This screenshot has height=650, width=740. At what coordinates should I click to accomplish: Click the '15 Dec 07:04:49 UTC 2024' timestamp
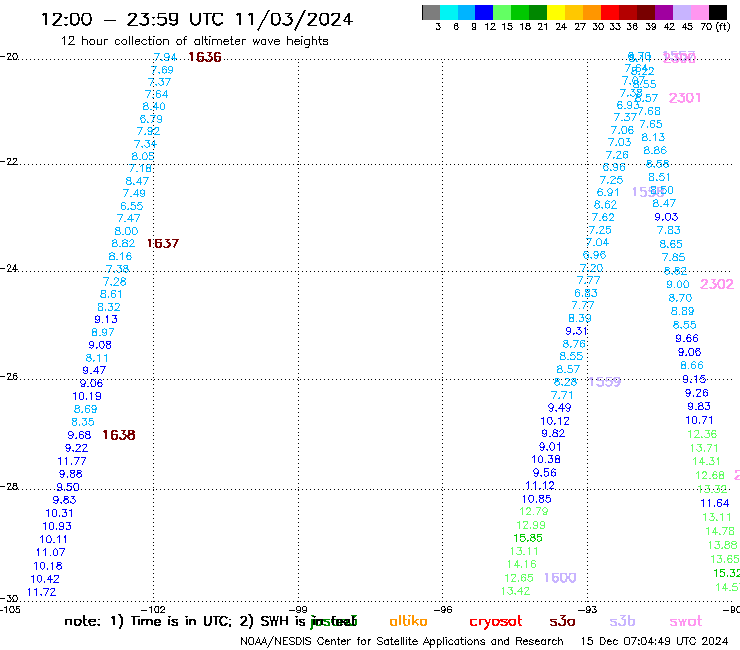point(655,642)
